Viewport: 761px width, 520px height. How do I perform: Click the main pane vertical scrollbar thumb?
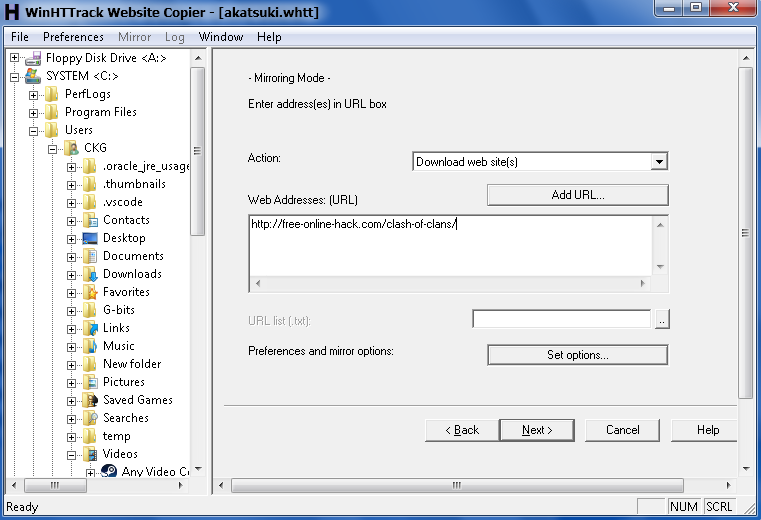pos(745,233)
